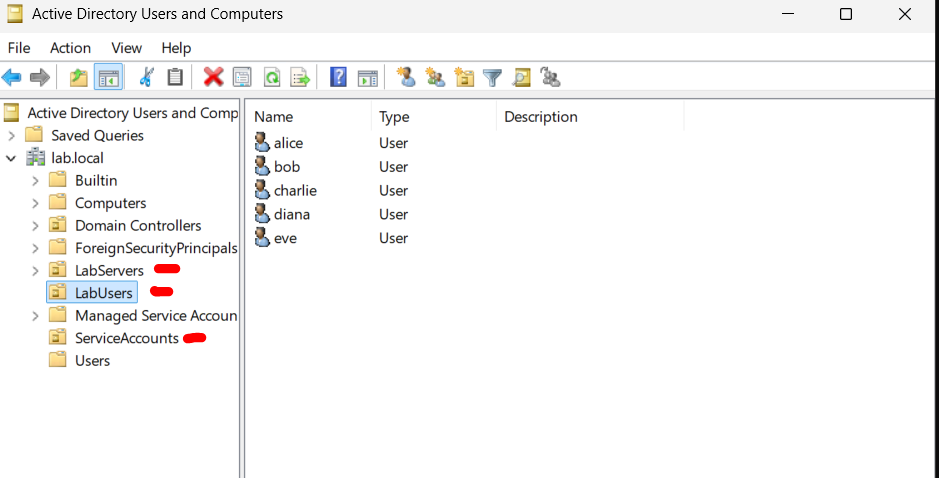Viewport: 939px width, 478px height.
Task: Click the Back arrow toolbar icon
Action: 11,77
